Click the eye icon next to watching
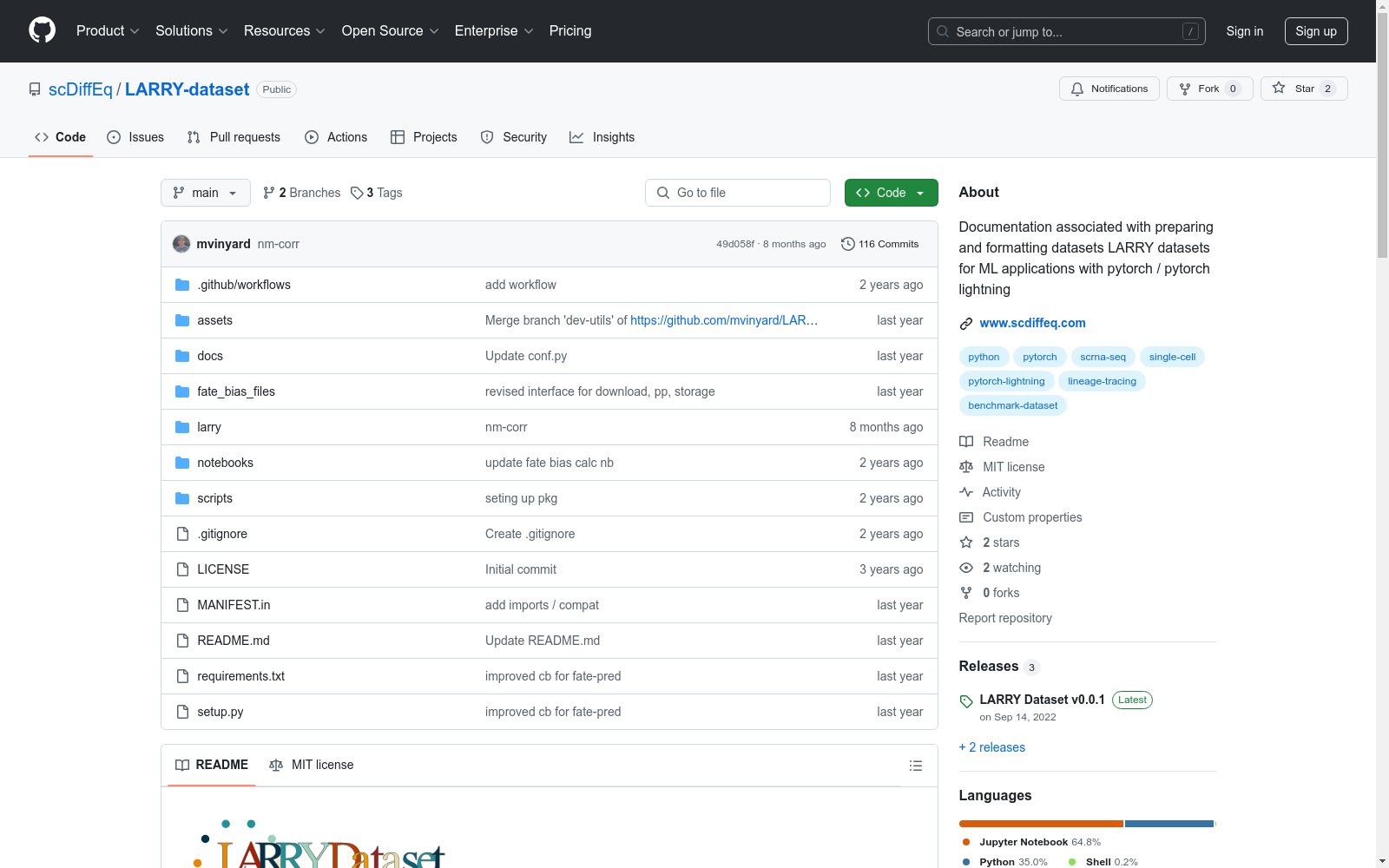 coord(966,568)
